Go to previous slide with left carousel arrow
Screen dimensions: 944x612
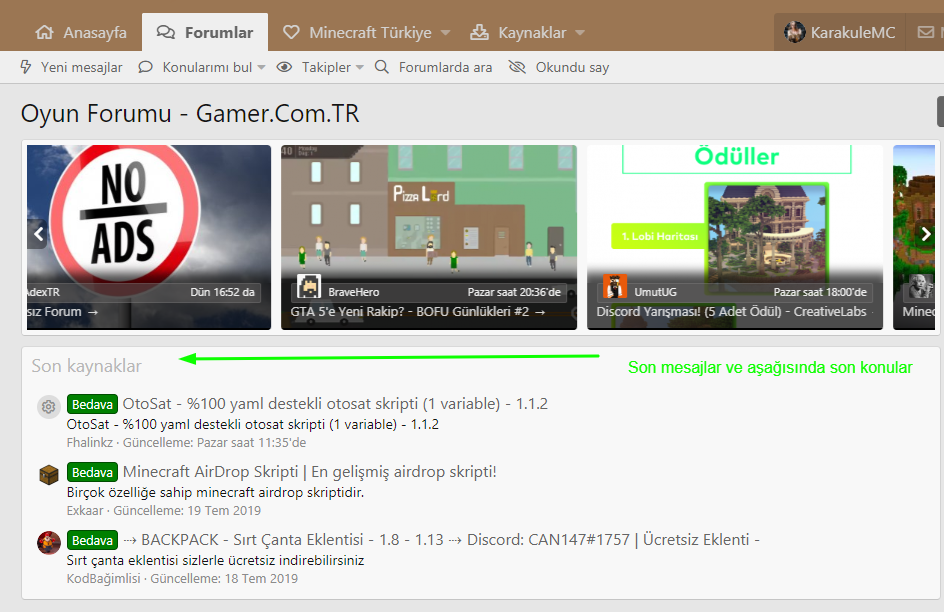(39, 233)
